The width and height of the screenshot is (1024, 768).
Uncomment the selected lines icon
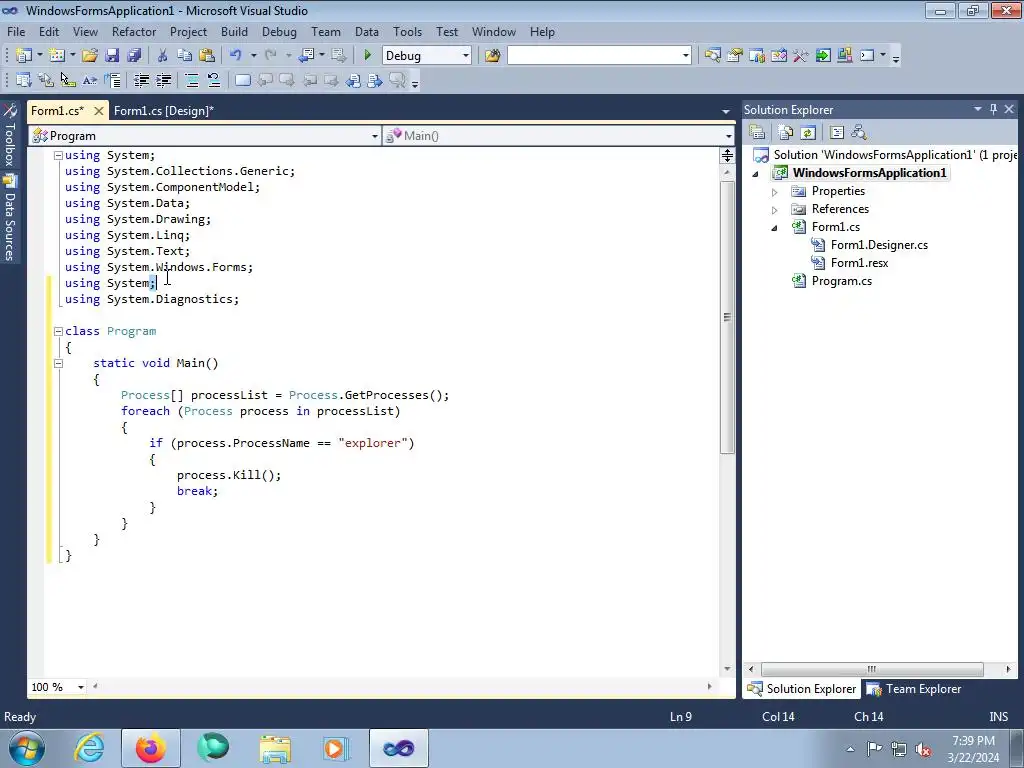(214, 80)
